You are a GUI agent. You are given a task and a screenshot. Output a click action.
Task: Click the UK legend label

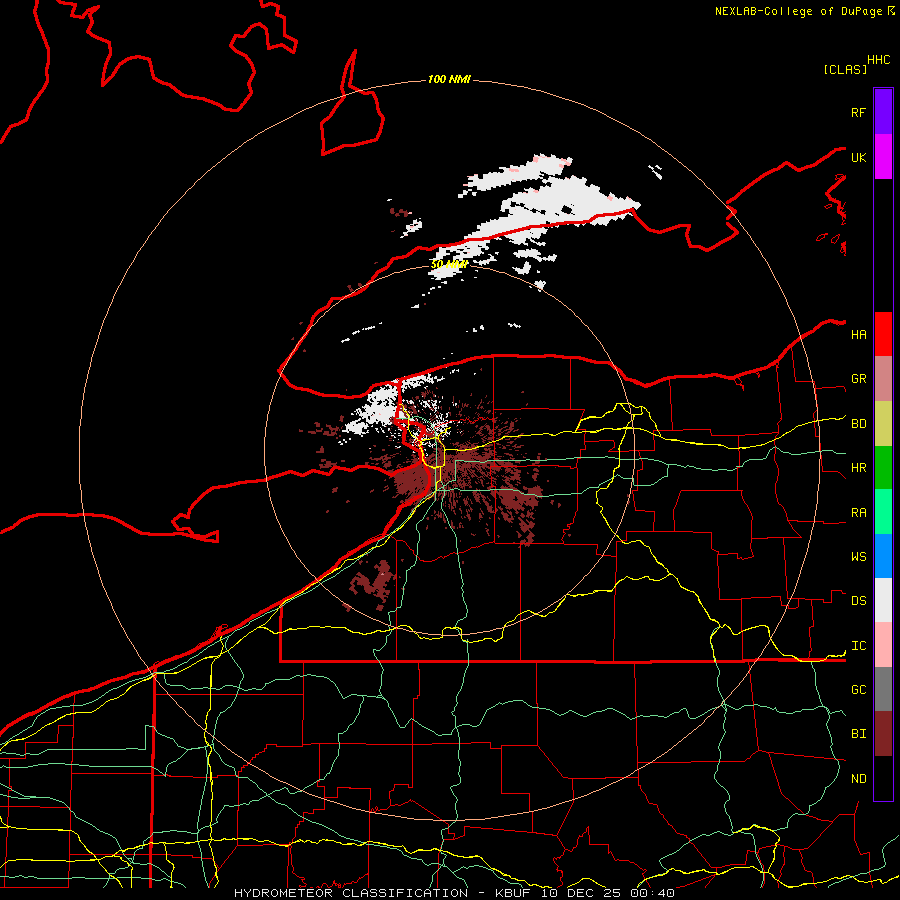point(858,157)
